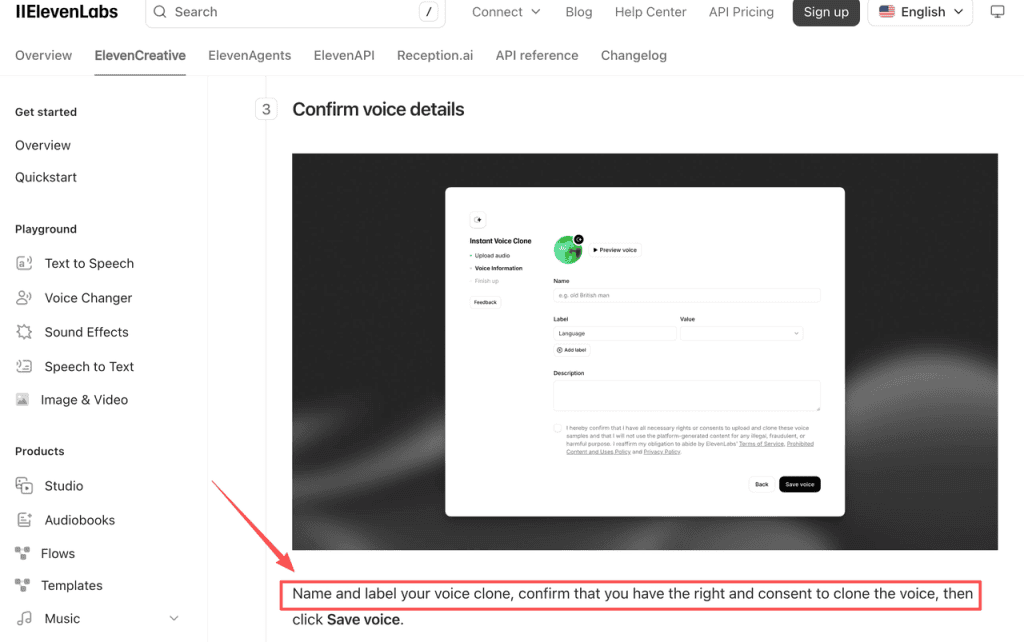Open the Flows product icon
Viewport: 1024px width, 642px height.
tap(22, 553)
